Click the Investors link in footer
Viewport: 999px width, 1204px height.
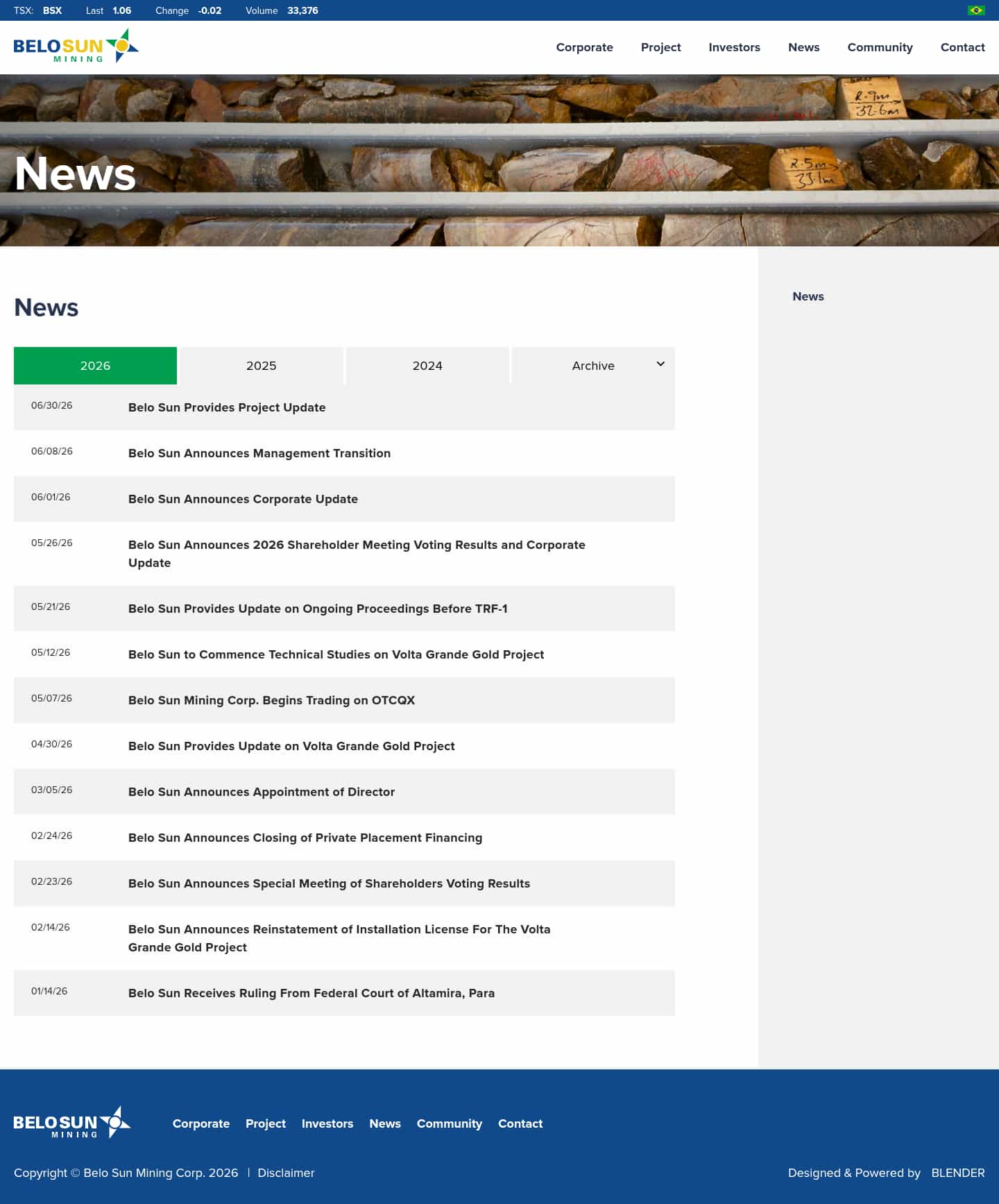pos(327,1124)
